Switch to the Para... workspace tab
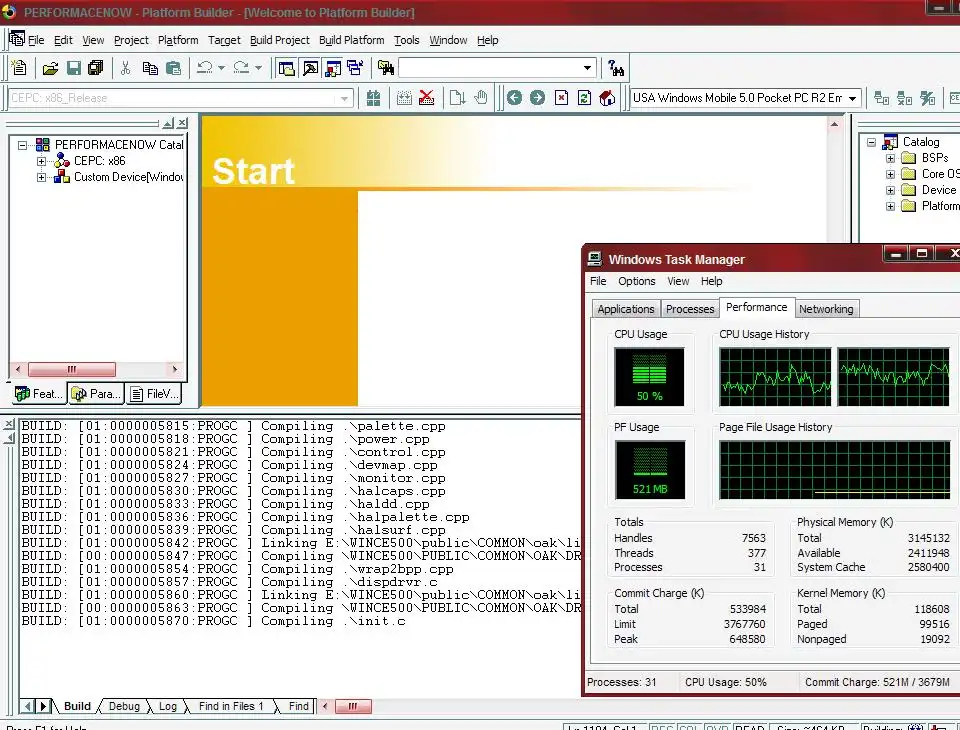 pyautogui.click(x=96, y=394)
